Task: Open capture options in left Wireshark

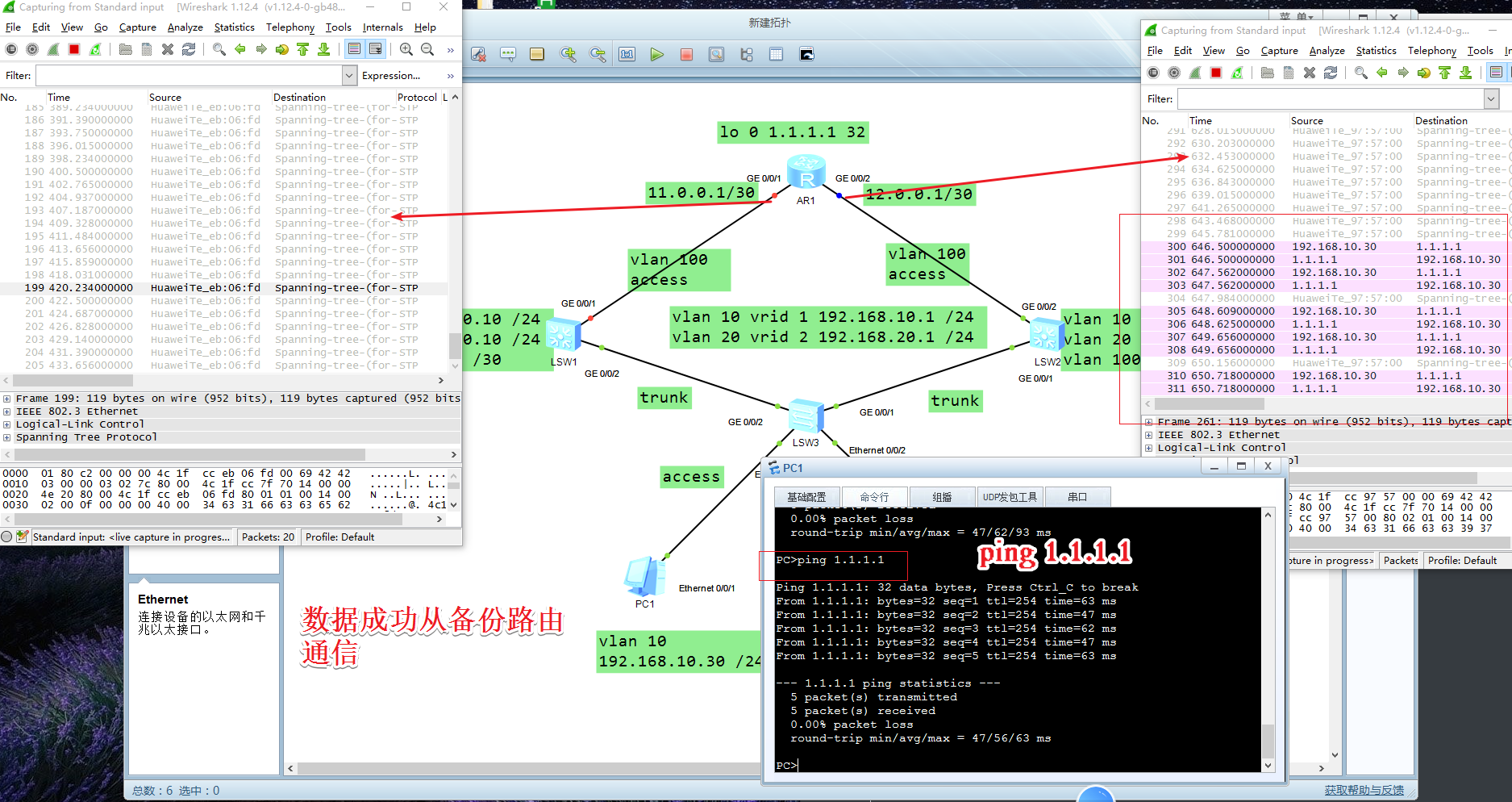Action: coord(32,49)
